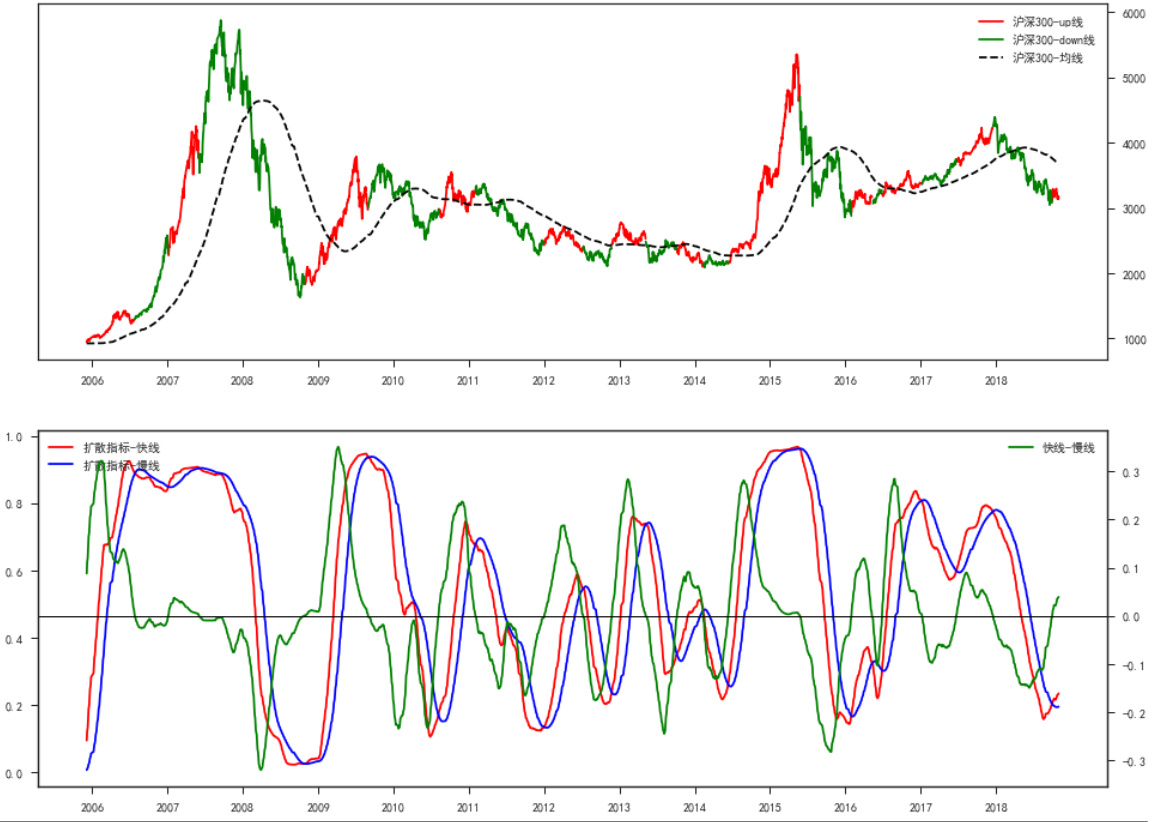Image resolution: width=1155 pixels, height=822 pixels.
Task: Click the 沪深300-均线 legend label
Action: pyautogui.click(x=1047, y=58)
